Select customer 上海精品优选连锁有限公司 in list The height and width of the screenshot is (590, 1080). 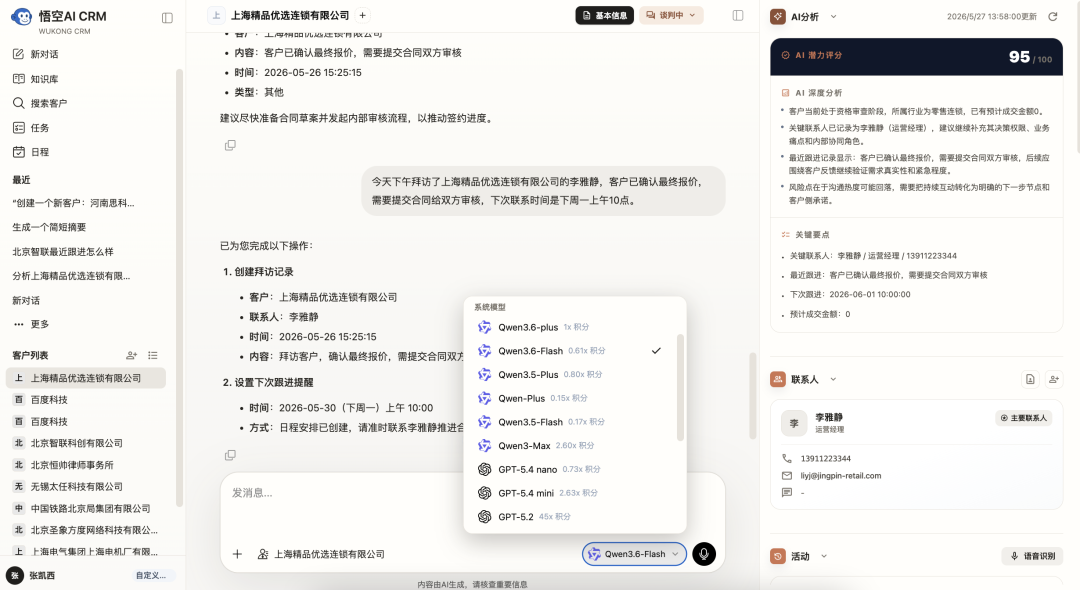86,378
